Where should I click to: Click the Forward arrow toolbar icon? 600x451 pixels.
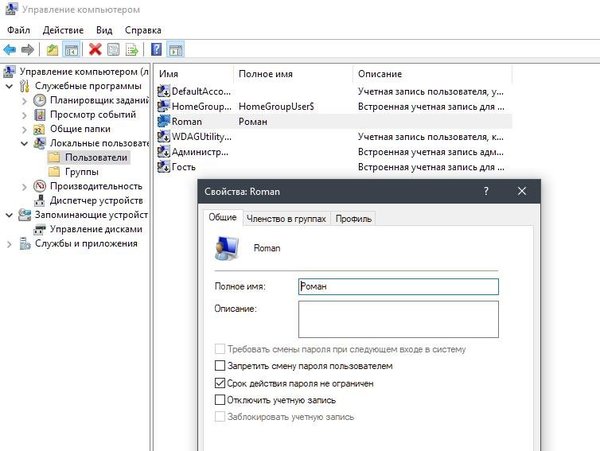28,50
